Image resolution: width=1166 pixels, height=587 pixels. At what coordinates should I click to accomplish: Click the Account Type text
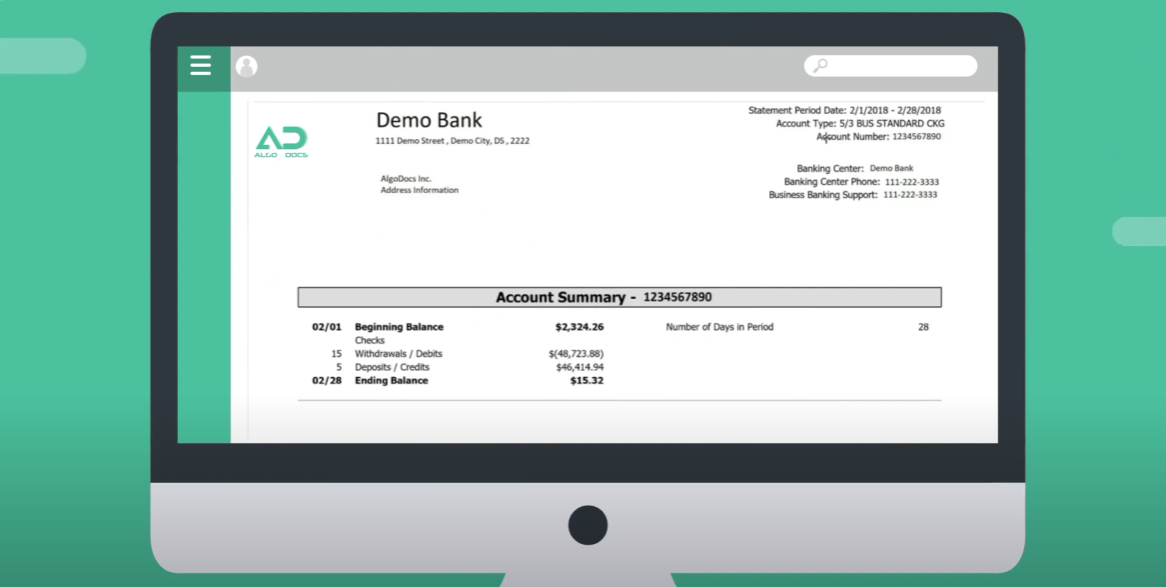pos(859,123)
